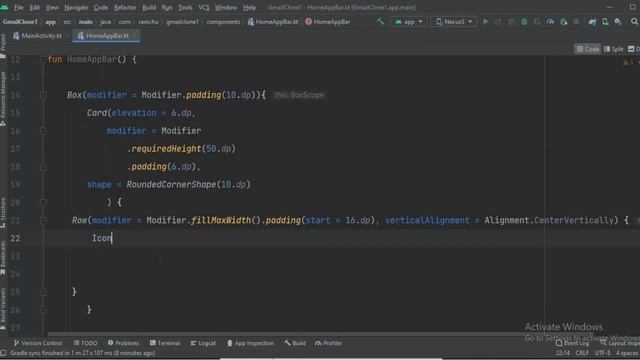Run the app with the green play icon
This screenshot has width=640, height=360.
[485, 22]
